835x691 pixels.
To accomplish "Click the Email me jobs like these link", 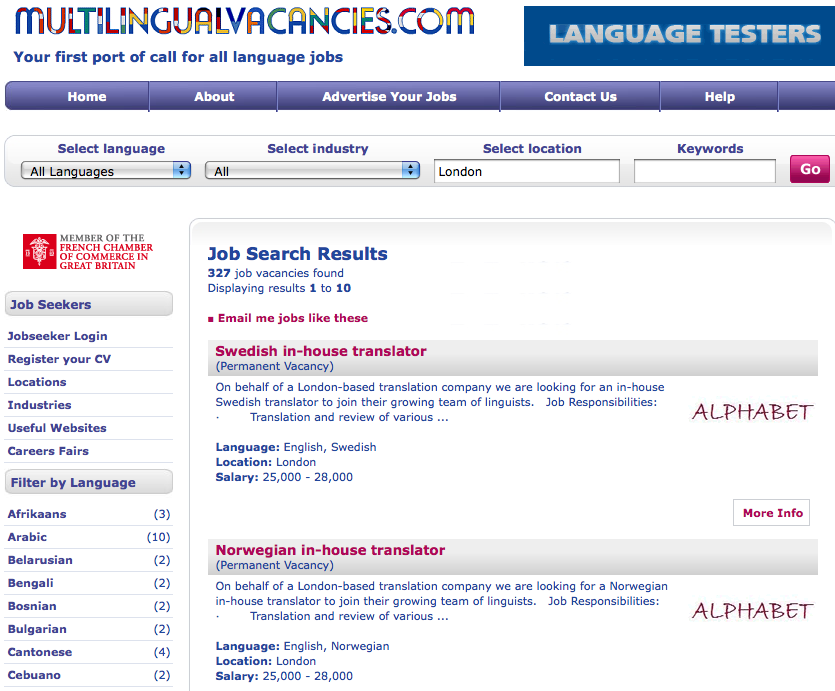I will [292, 318].
